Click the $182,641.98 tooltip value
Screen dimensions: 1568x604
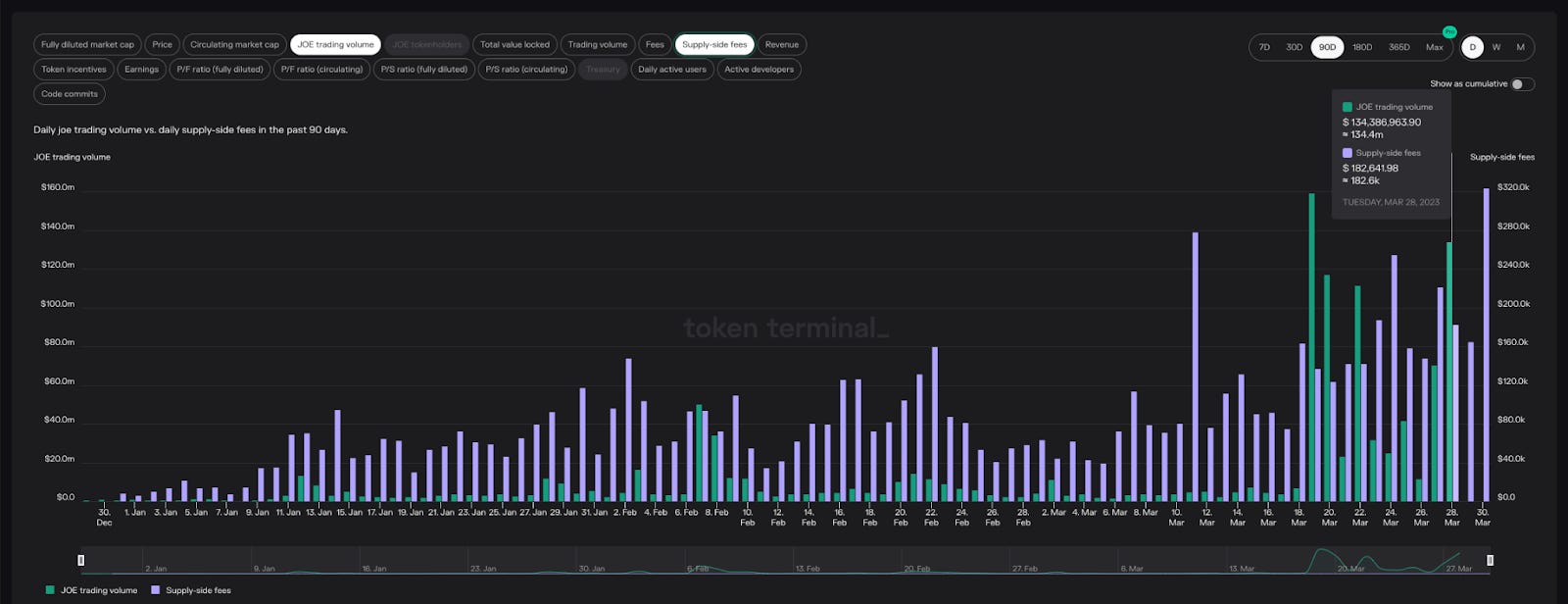point(1371,168)
